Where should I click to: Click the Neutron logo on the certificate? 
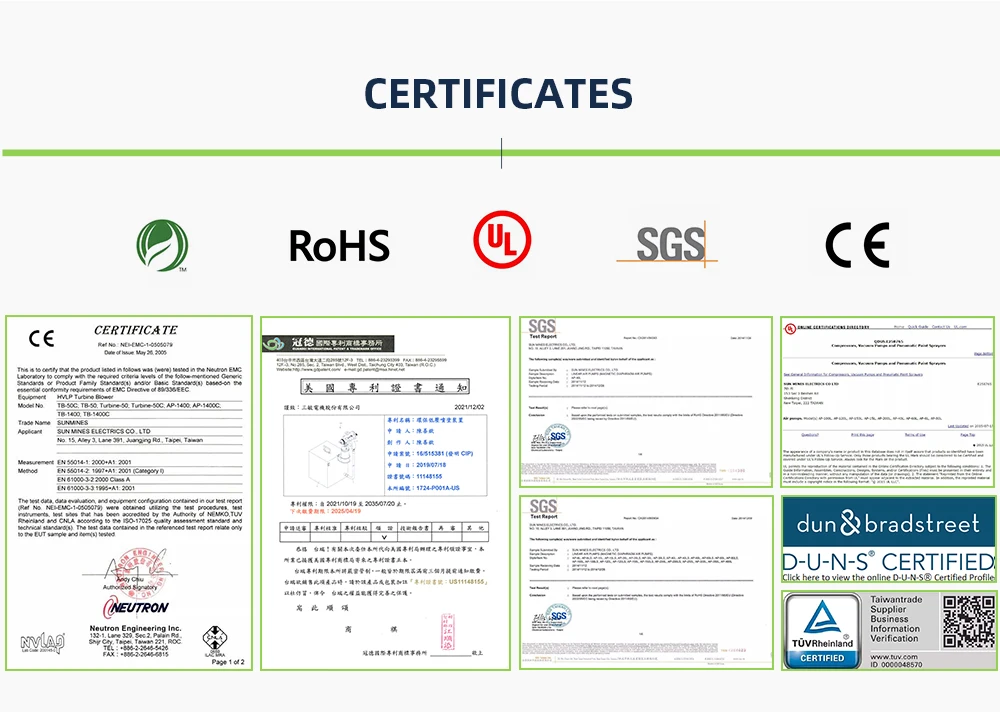[136, 607]
